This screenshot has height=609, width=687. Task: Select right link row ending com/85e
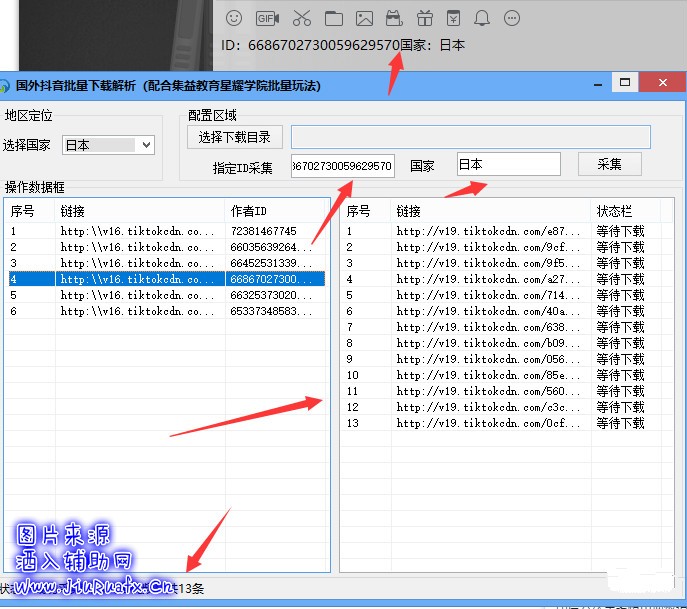tap(506, 375)
